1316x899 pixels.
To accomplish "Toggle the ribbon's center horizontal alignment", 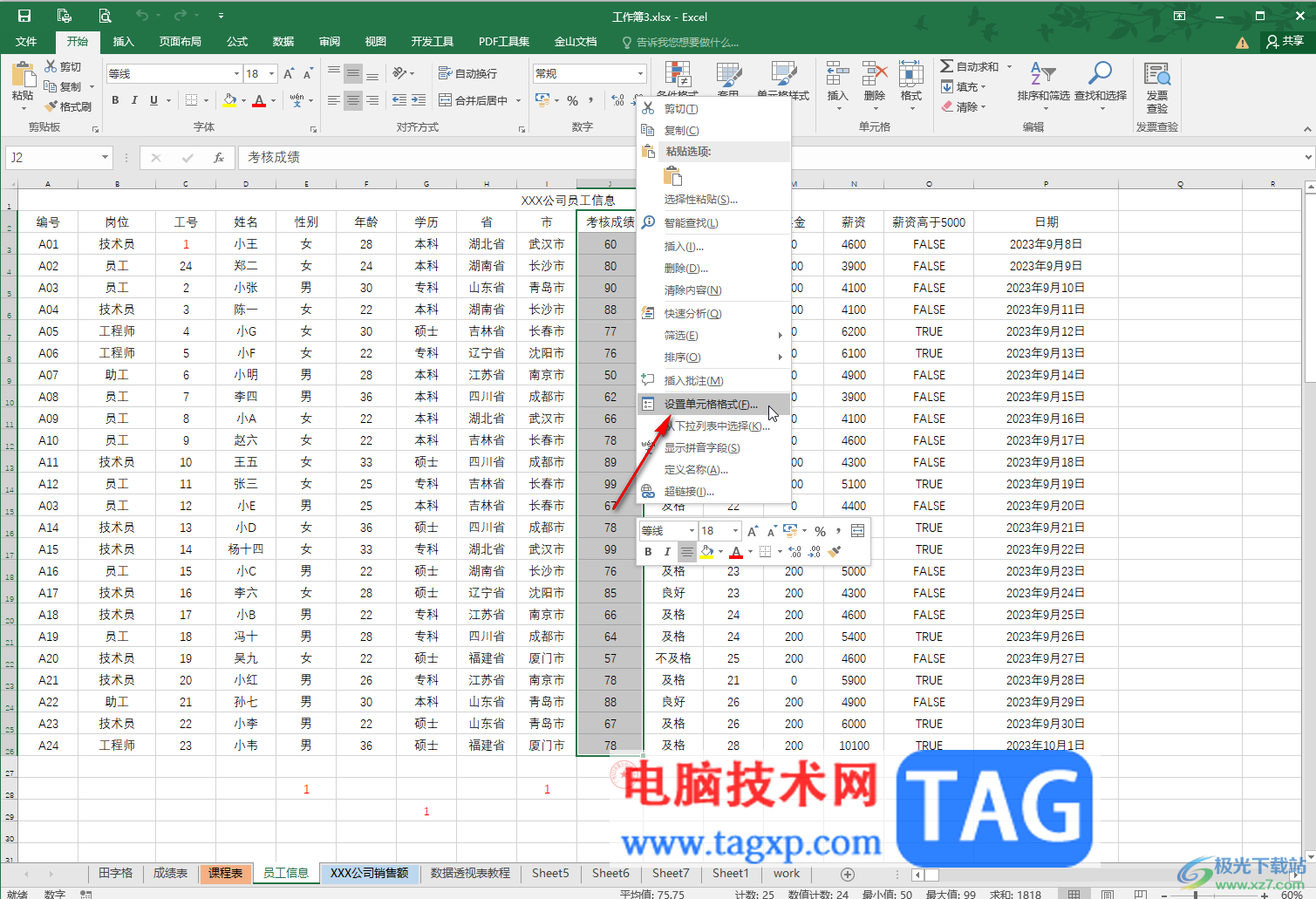I will point(353,100).
